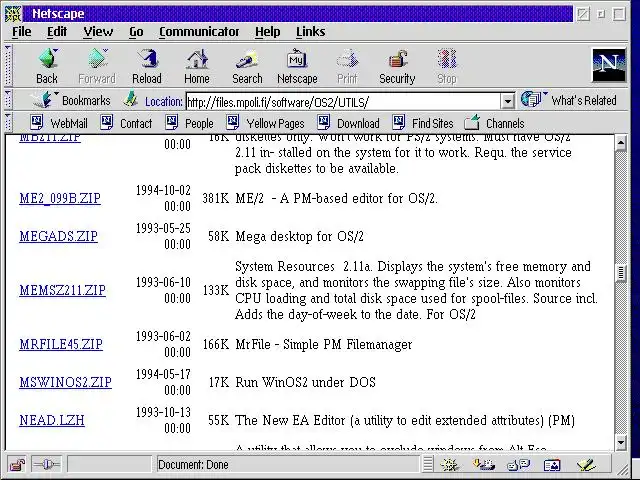Click 'Run WinOS2 under DOS' description
Viewport: 640px width, 480px height.
[306, 382]
